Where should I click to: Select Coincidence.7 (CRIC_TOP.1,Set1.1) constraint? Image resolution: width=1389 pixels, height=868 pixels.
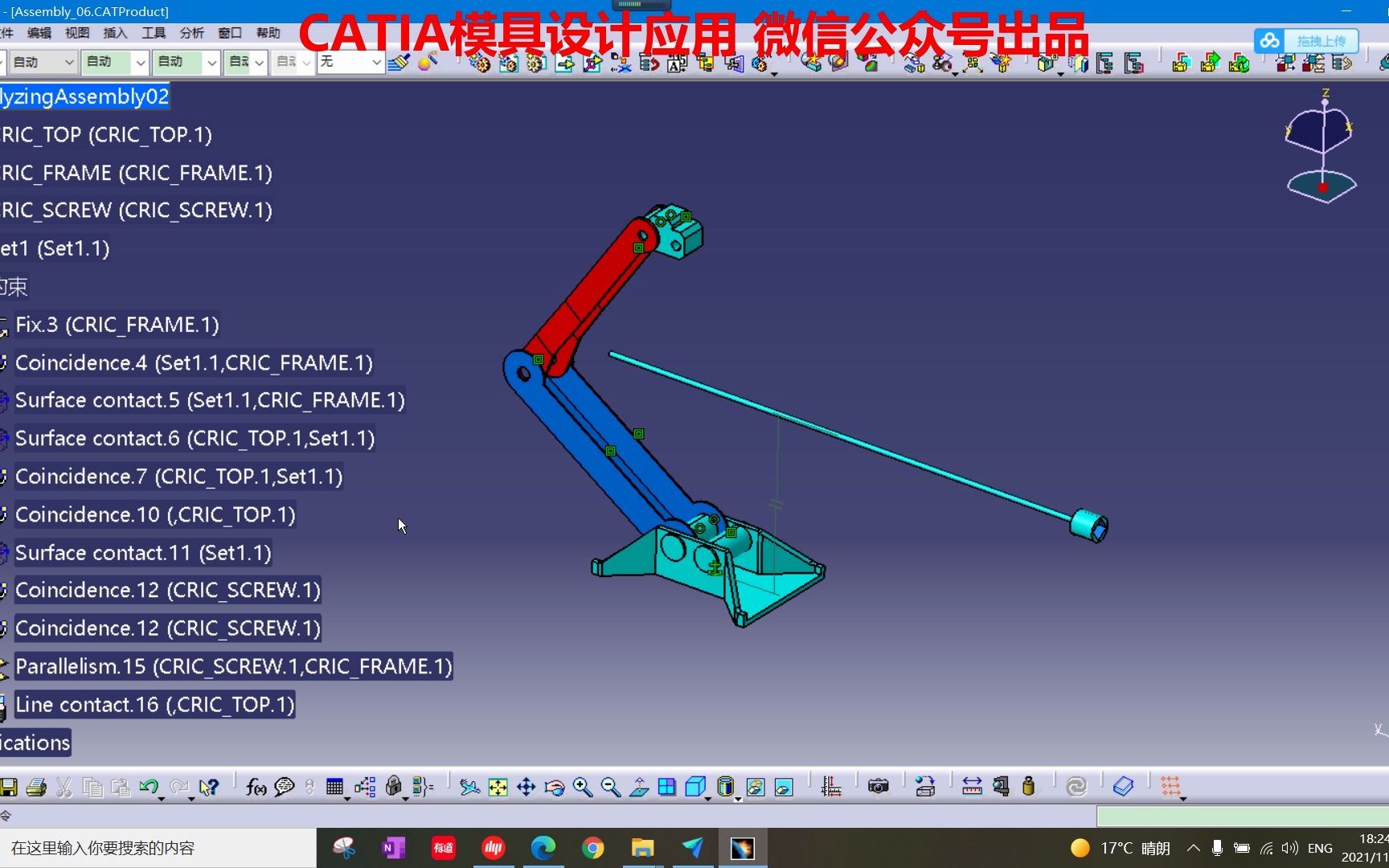pos(178,477)
